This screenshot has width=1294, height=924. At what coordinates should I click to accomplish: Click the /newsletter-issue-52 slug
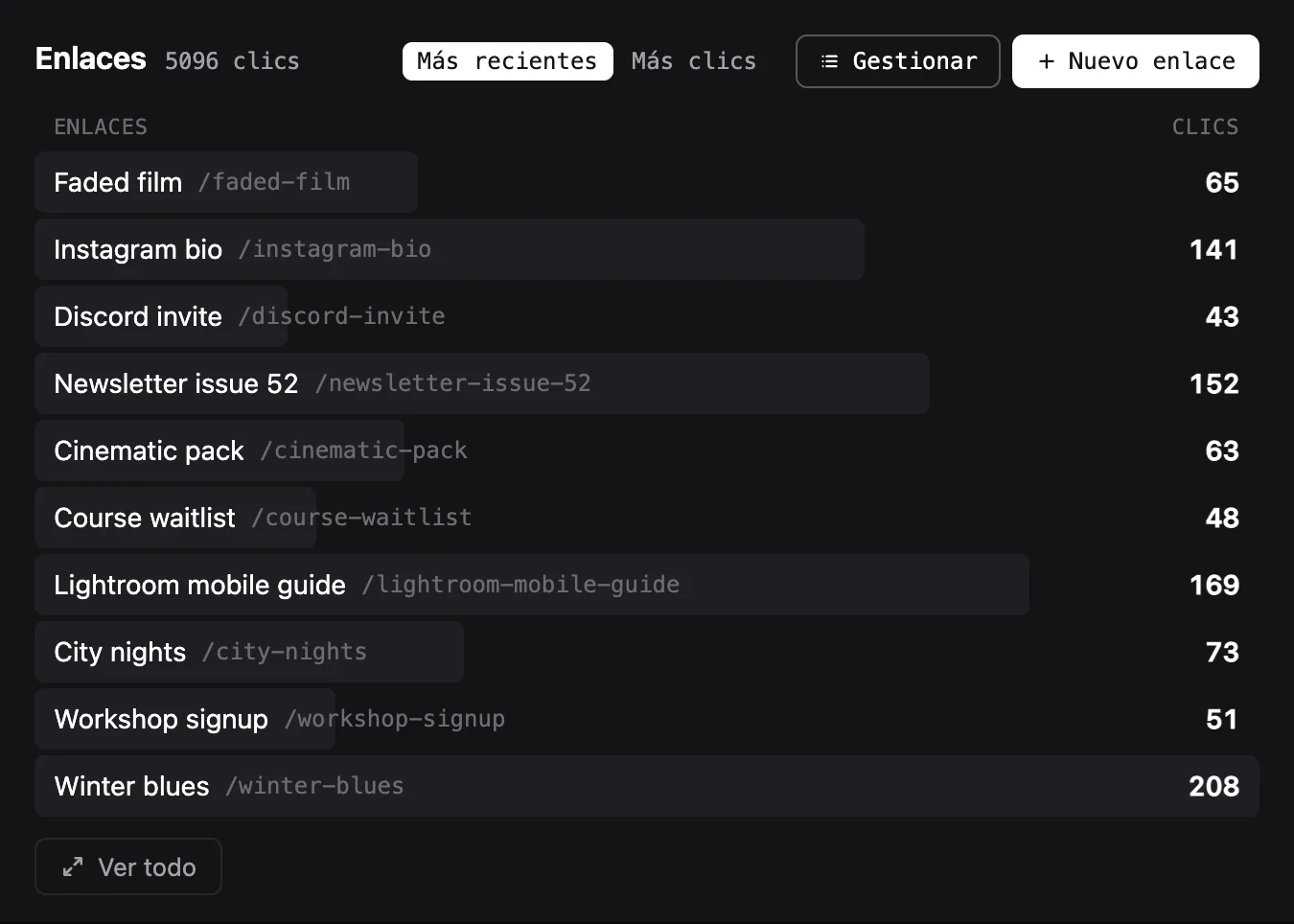pyautogui.click(x=452, y=383)
